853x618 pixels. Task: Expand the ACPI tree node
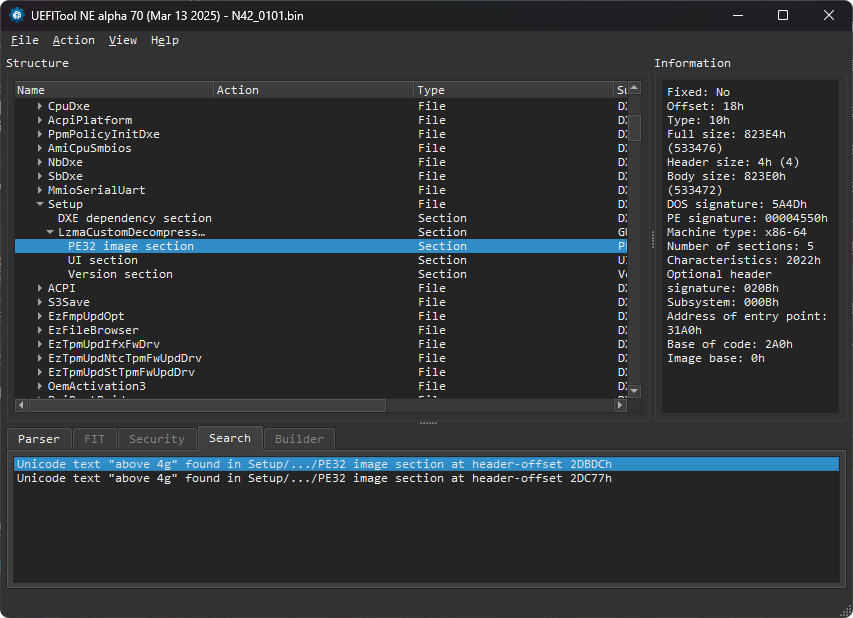point(40,288)
